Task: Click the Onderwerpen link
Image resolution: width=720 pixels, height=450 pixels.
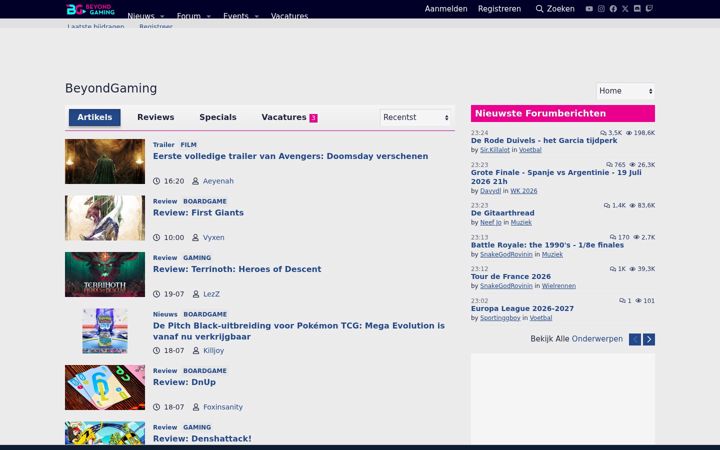Action: pyautogui.click(x=597, y=339)
